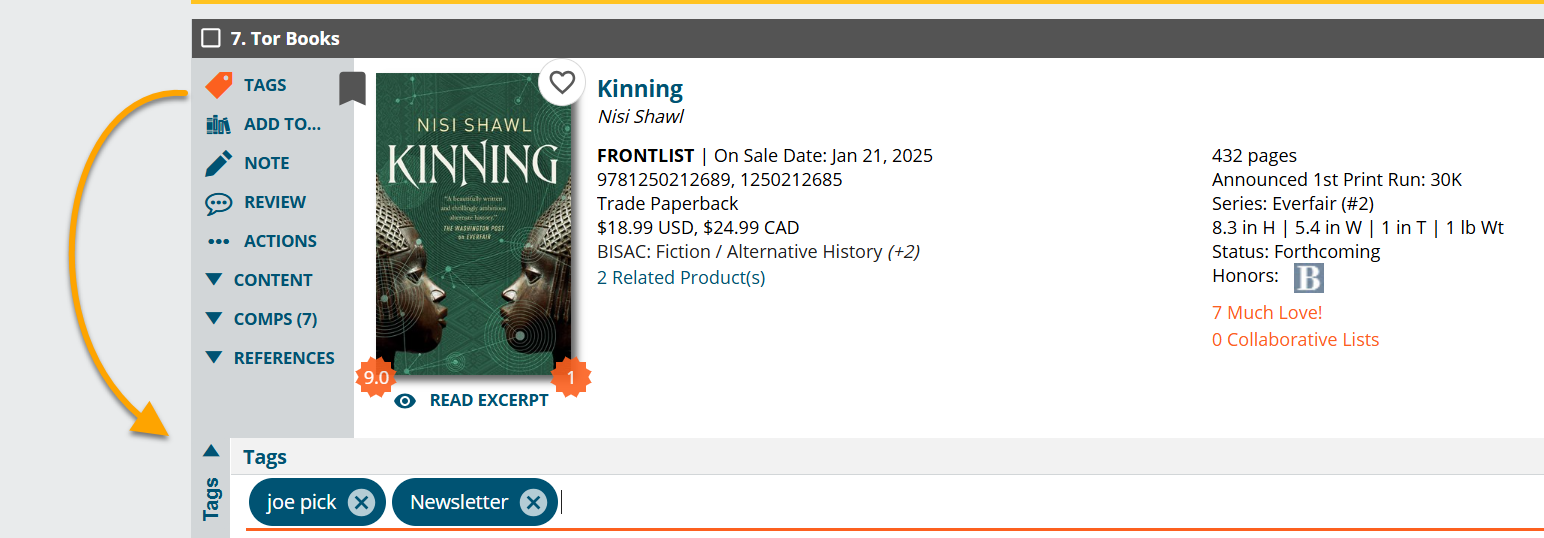This screenshot has width=1544, height=538.
Task: Click Read Excerpt eye icon
Action: point(405,401)
